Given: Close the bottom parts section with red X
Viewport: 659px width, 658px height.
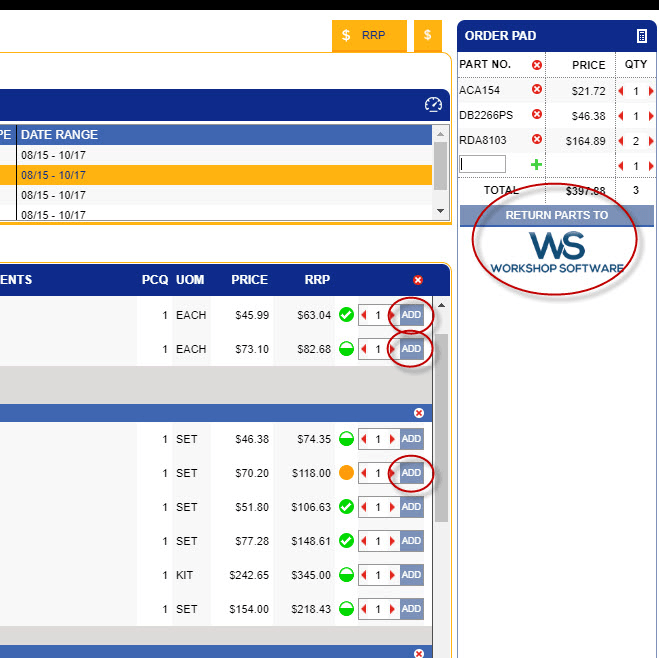Looking at the screenshot, I should tap(419, 653).
